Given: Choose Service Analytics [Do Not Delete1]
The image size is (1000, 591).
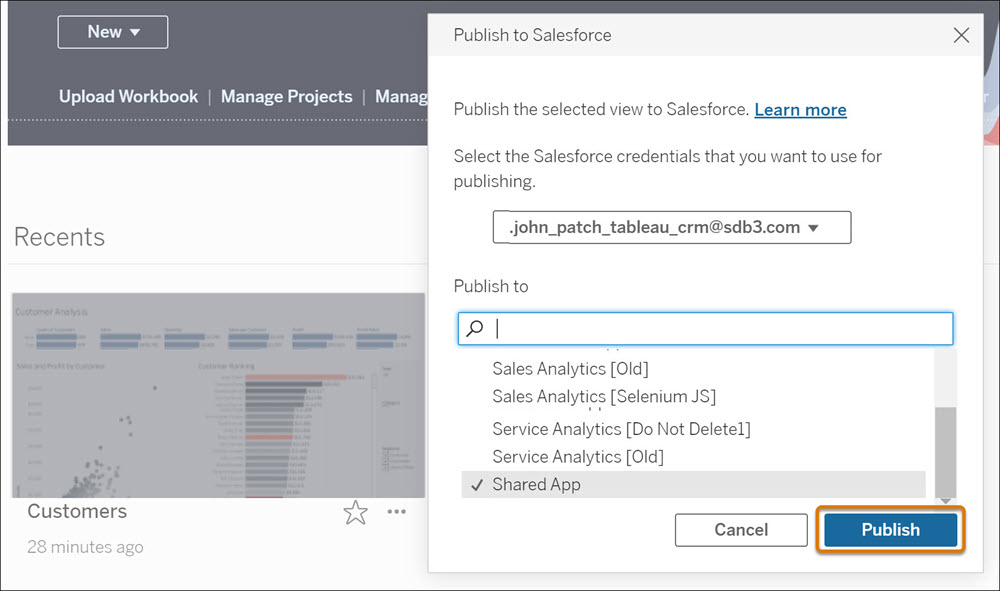Looking at the screenshot, I should pos(621,429).
